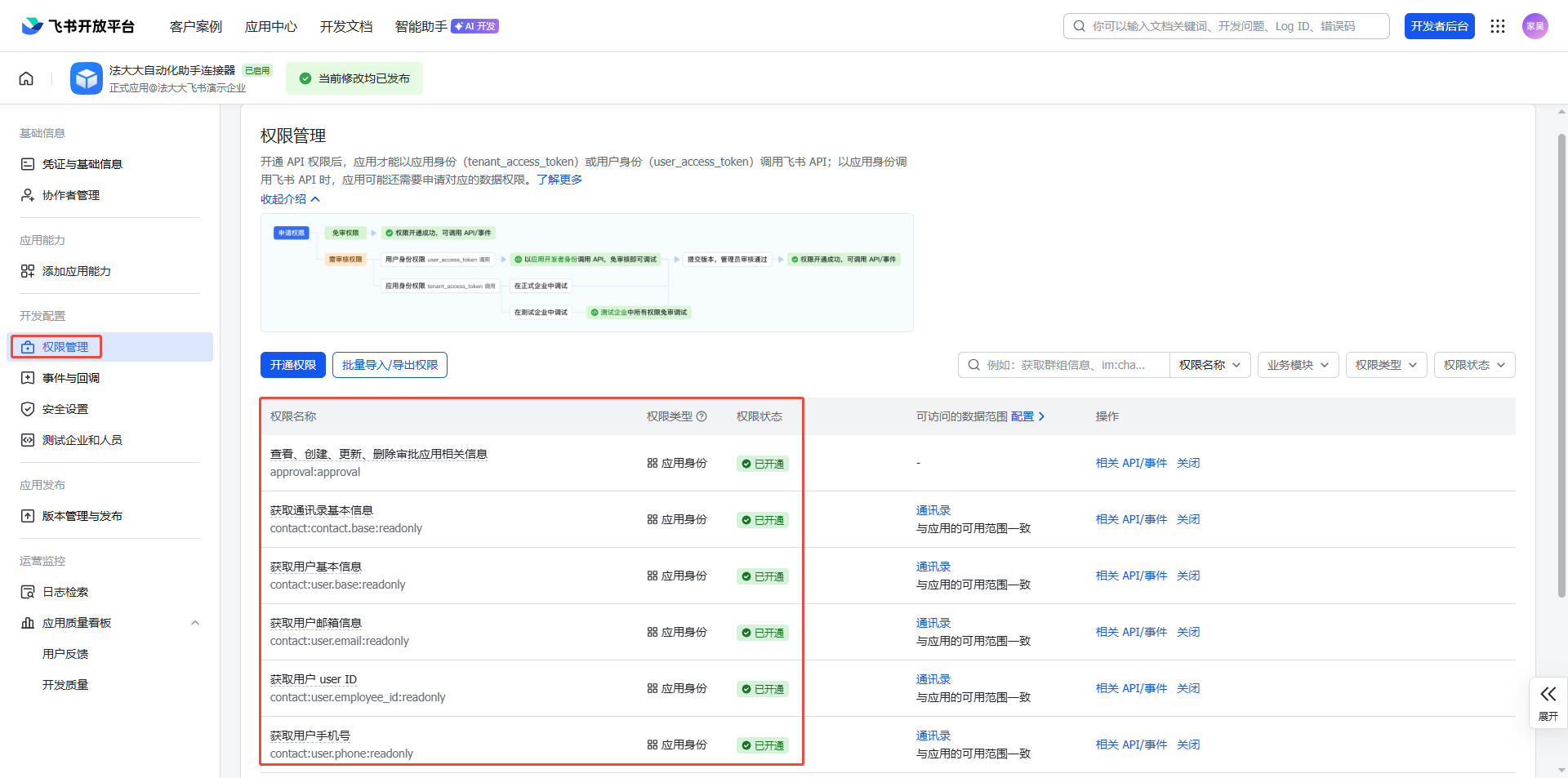Click the home icon in breadcrumb bar

(x=26, y=78)
